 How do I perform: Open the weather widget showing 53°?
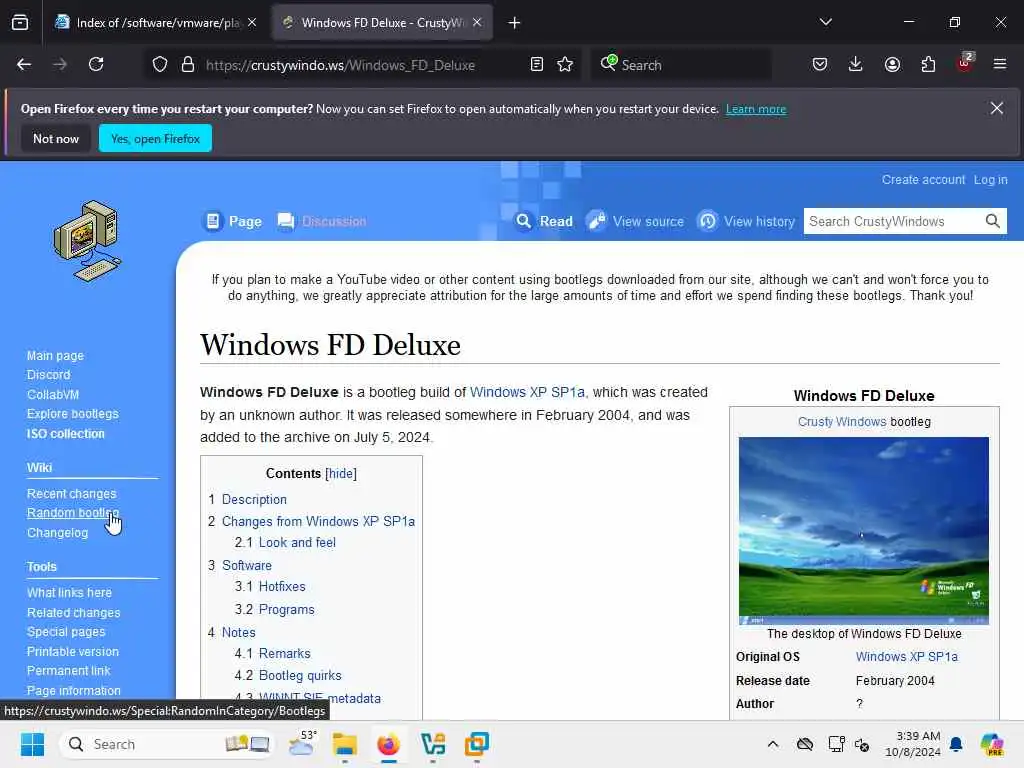[x=302, y=743]
